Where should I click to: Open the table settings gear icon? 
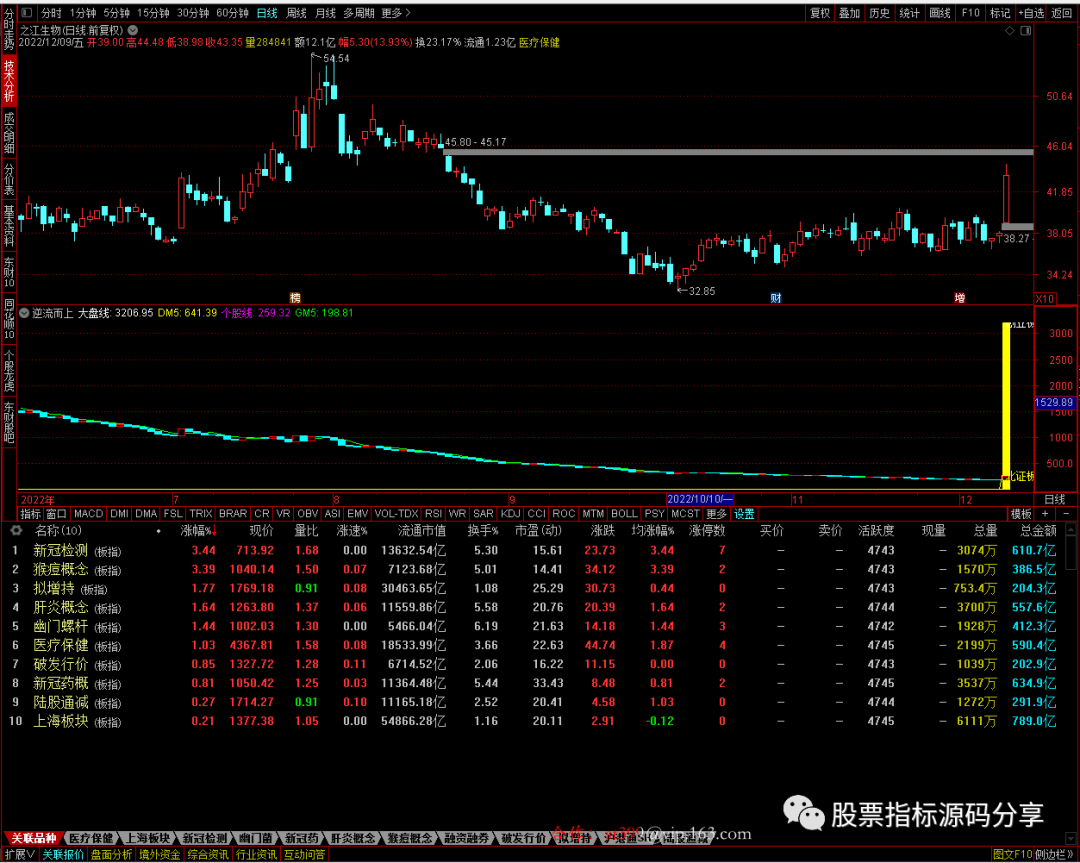coord(15,530)
